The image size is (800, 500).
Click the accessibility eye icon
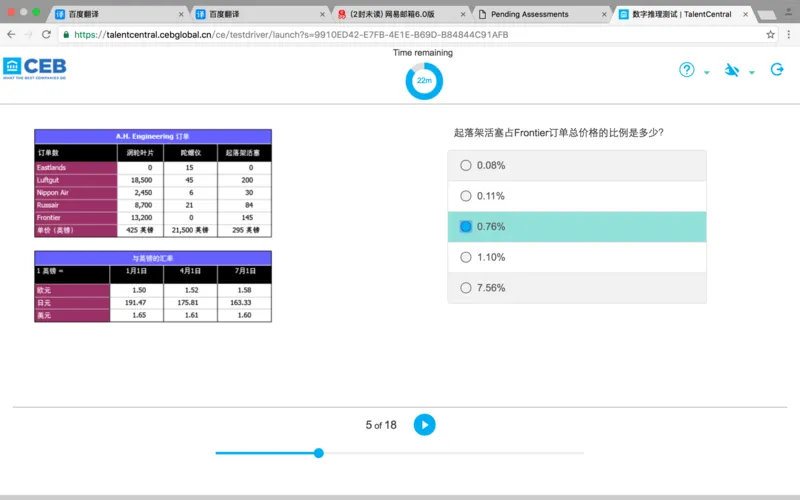tap(732, 70)
